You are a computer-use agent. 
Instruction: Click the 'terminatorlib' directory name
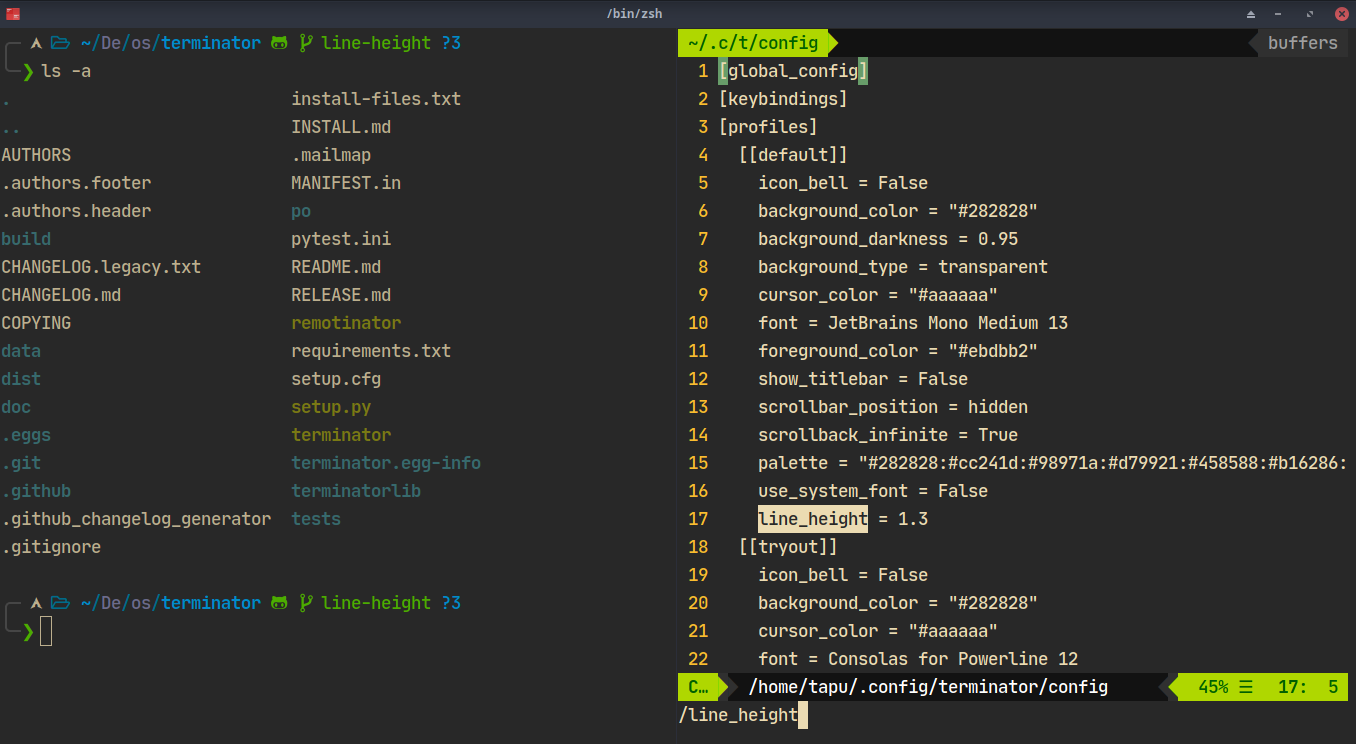click(356, 491)
